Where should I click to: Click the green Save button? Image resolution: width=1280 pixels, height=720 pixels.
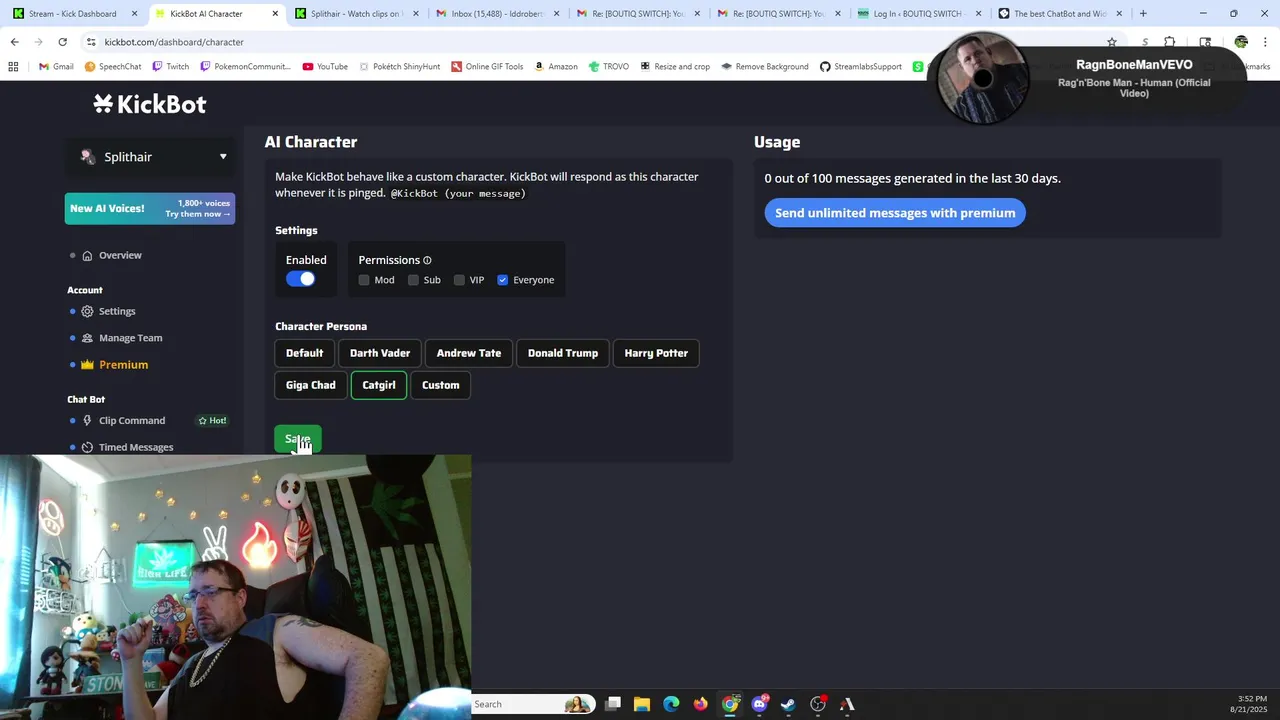coord(298,439)
